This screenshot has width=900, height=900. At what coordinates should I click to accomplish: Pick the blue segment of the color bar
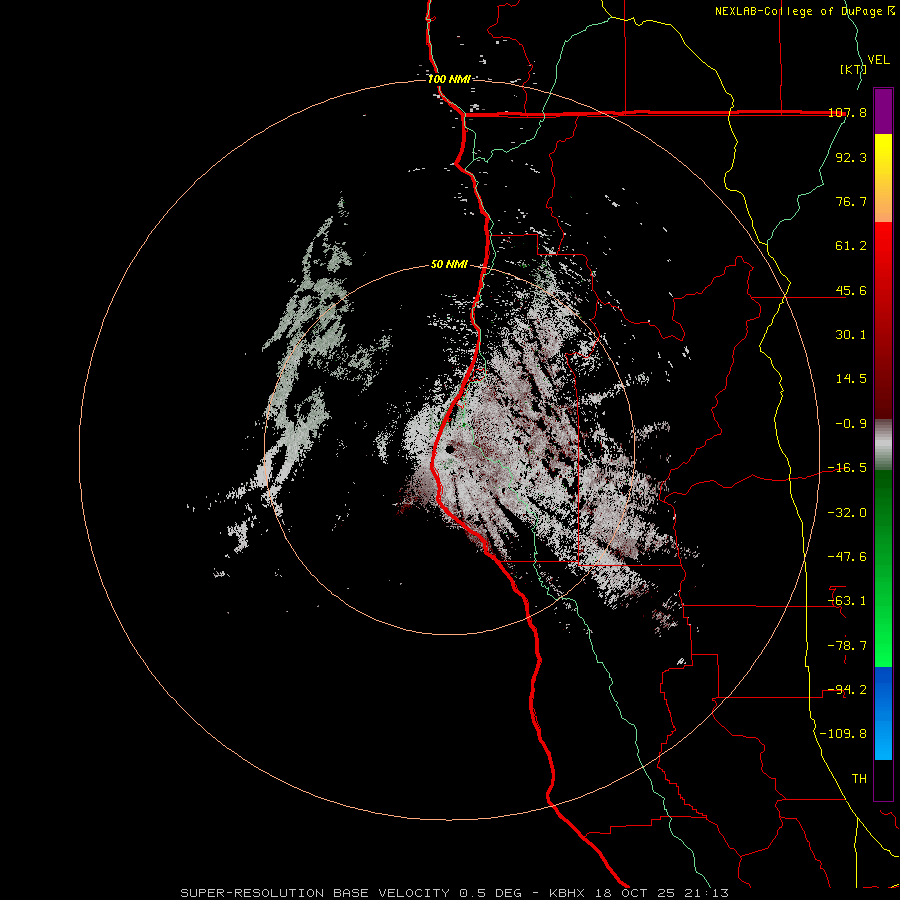(883, 713)
